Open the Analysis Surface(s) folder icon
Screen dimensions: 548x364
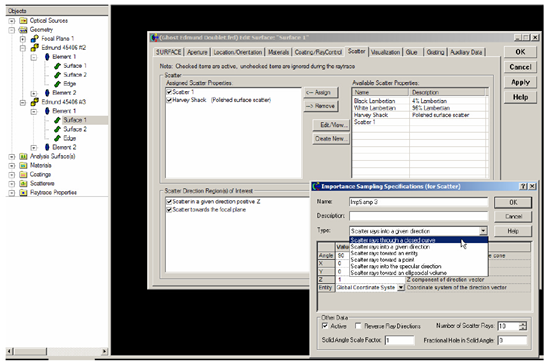23,156
